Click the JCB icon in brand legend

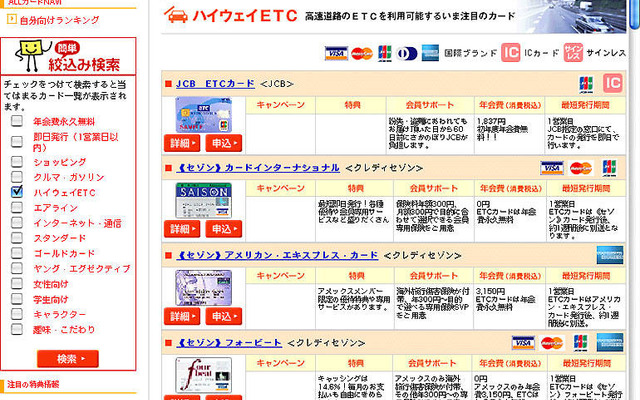384,53
